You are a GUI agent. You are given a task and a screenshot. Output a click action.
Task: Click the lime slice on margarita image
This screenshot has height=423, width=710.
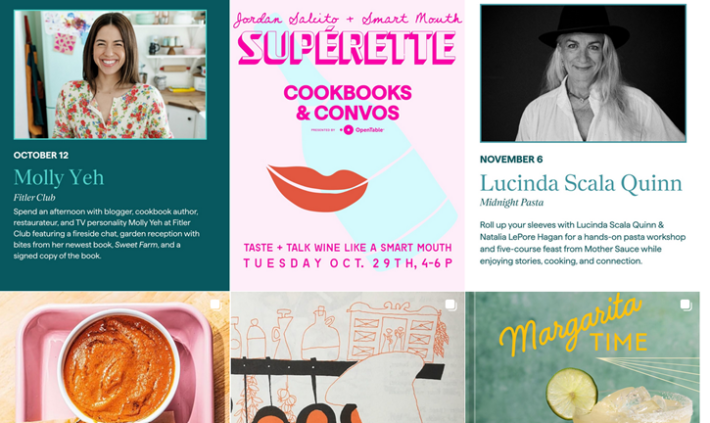tap(571, 393)
